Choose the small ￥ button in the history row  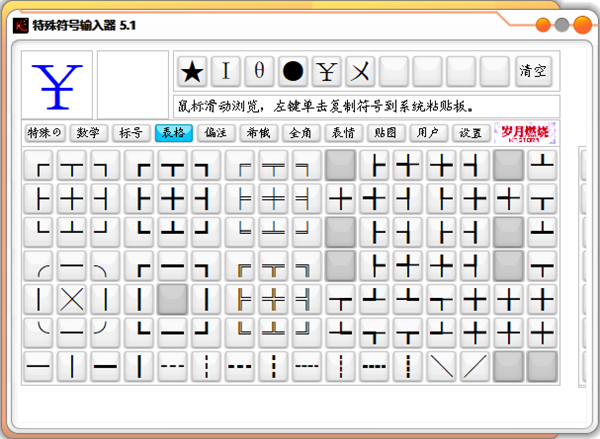pyautogui.click(x=326, y=71)
